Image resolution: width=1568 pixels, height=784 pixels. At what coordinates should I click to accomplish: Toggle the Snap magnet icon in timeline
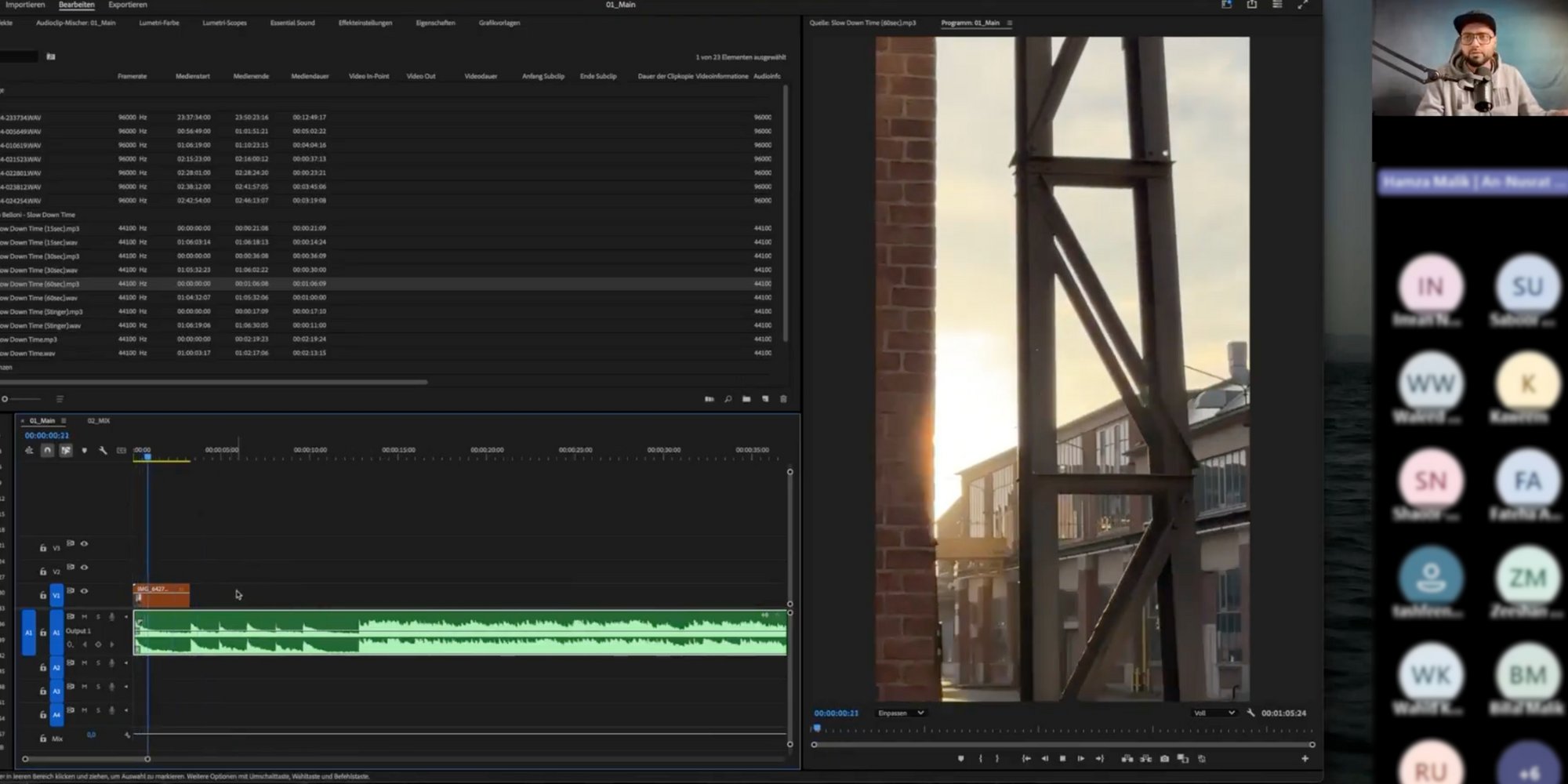(47, 451)
